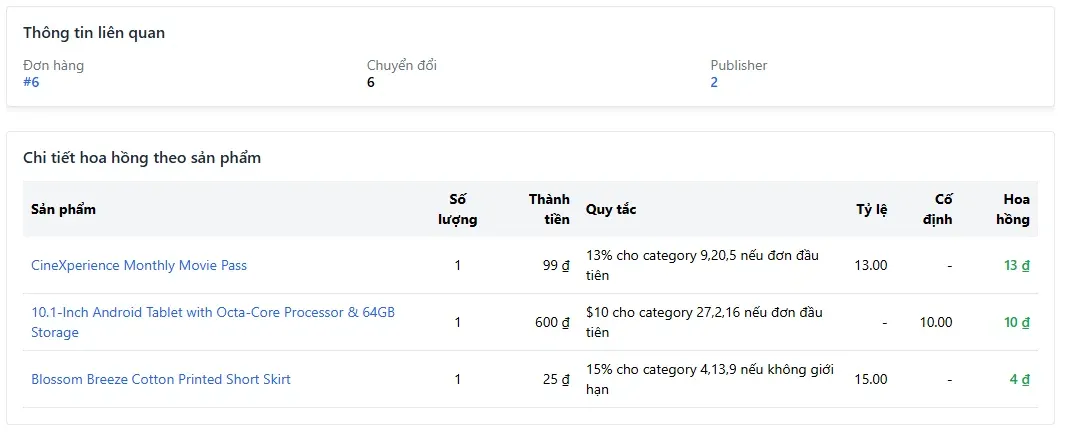Click the 4 ₫ commission amount

1020,379
